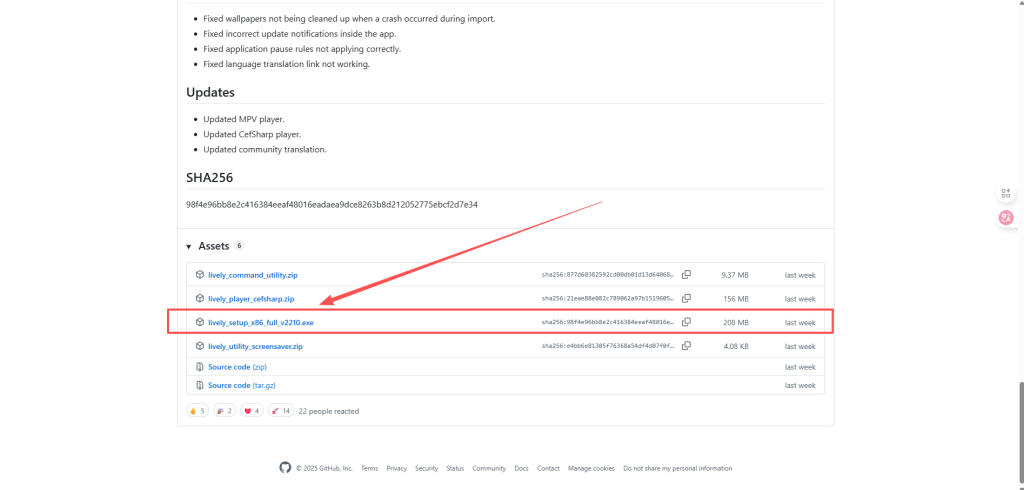Open Terms link in footer
The image size is (1024, 490).
pos(369,468)
